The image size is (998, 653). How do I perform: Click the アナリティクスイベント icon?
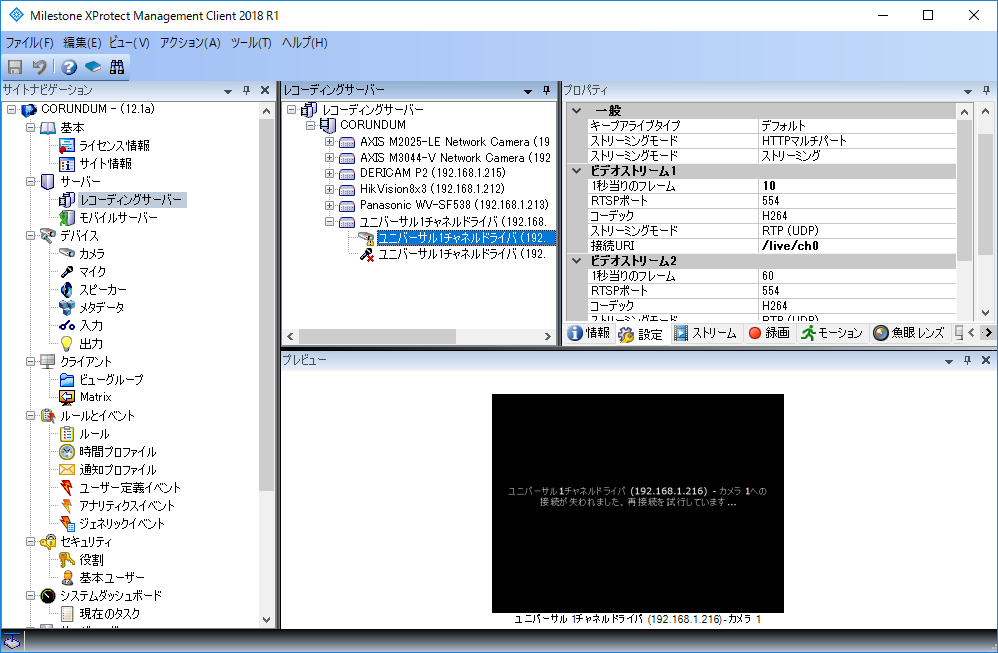pyautogui.click(x=67, y=505)
